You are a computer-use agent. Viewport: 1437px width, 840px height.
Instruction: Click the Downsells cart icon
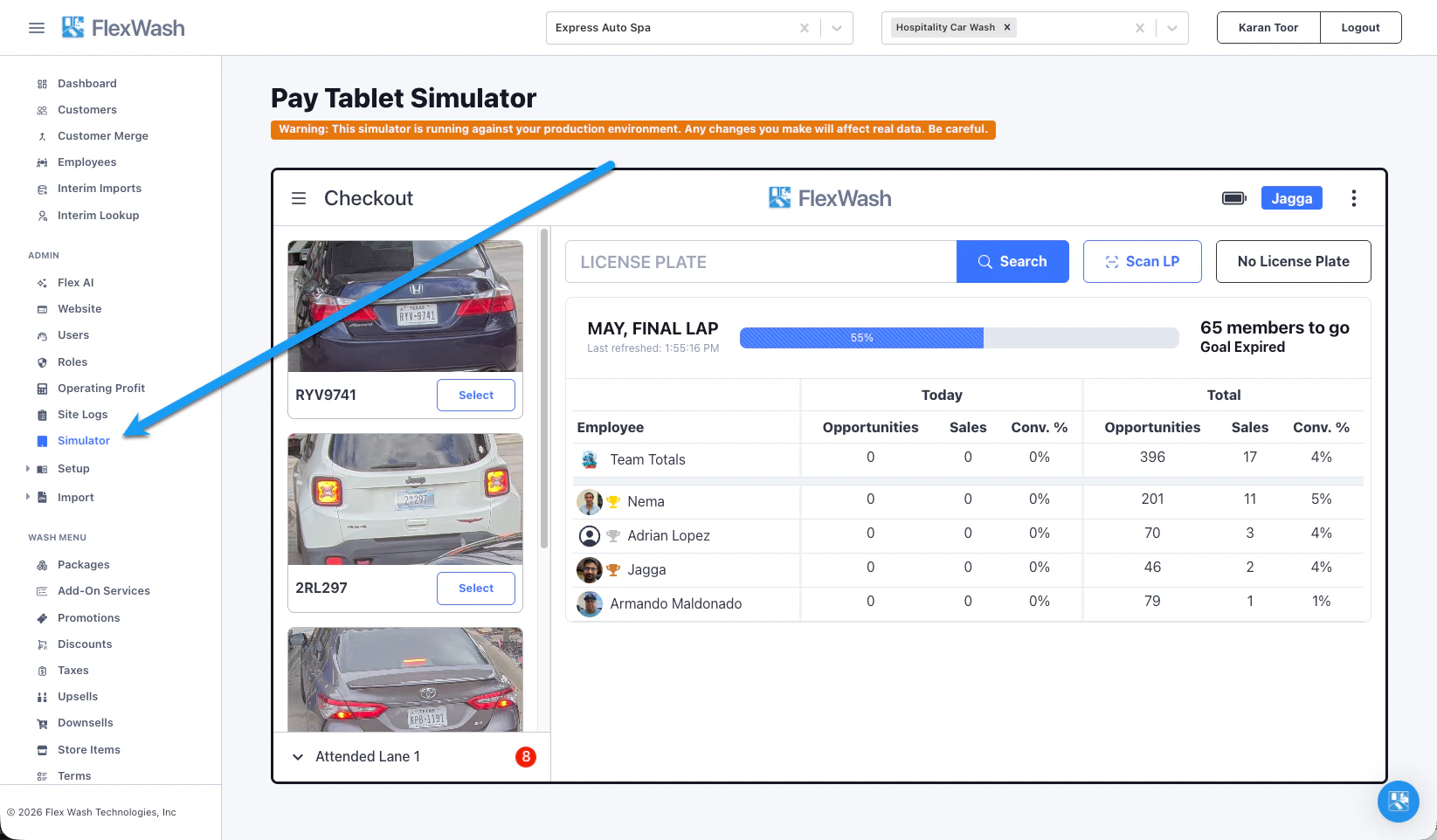coord(42,723)
